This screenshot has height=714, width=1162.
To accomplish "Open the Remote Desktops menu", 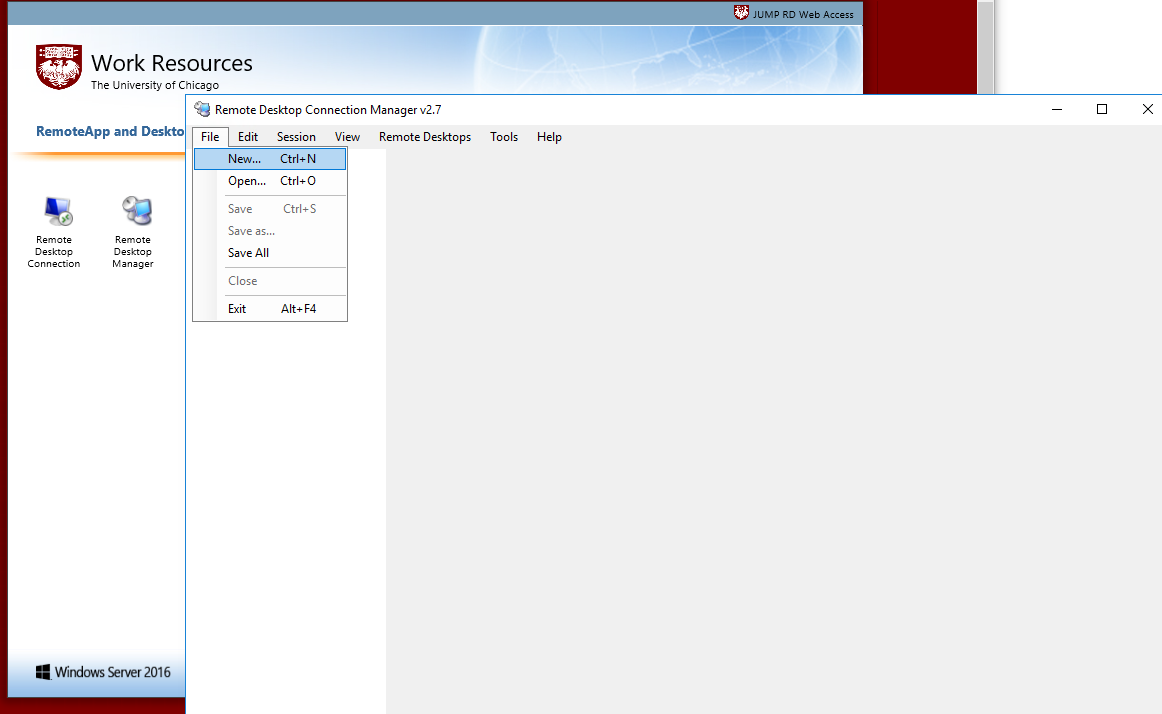I will (x=424, y=137).
